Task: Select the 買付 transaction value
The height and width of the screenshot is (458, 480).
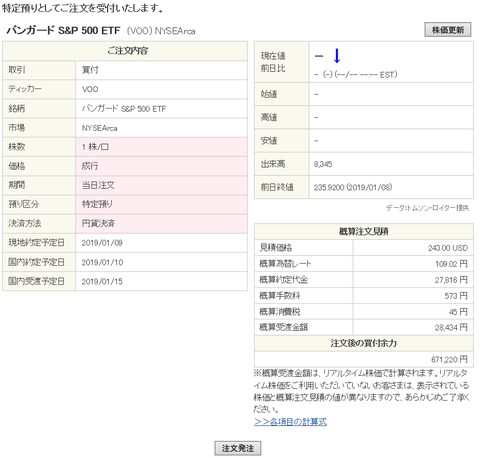Action: coord(90,70)
